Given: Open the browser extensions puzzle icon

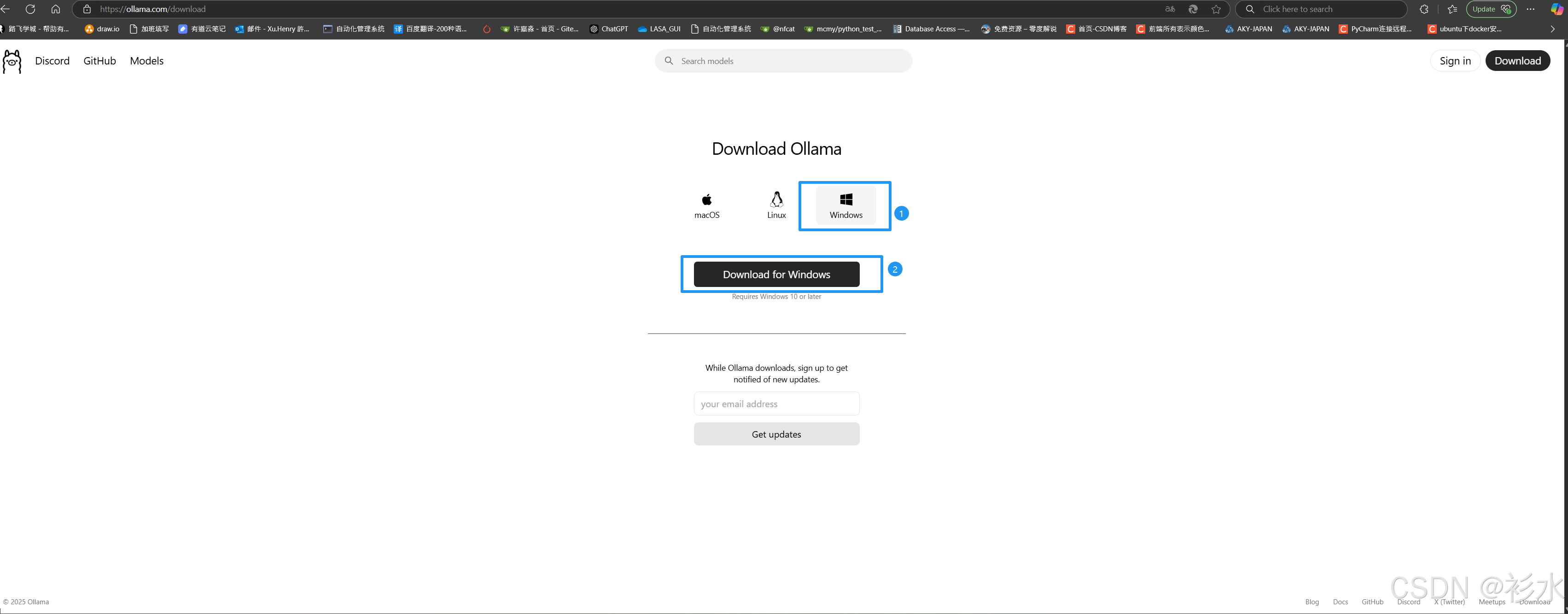Looking at the screenshot, I should [1424, 9].
